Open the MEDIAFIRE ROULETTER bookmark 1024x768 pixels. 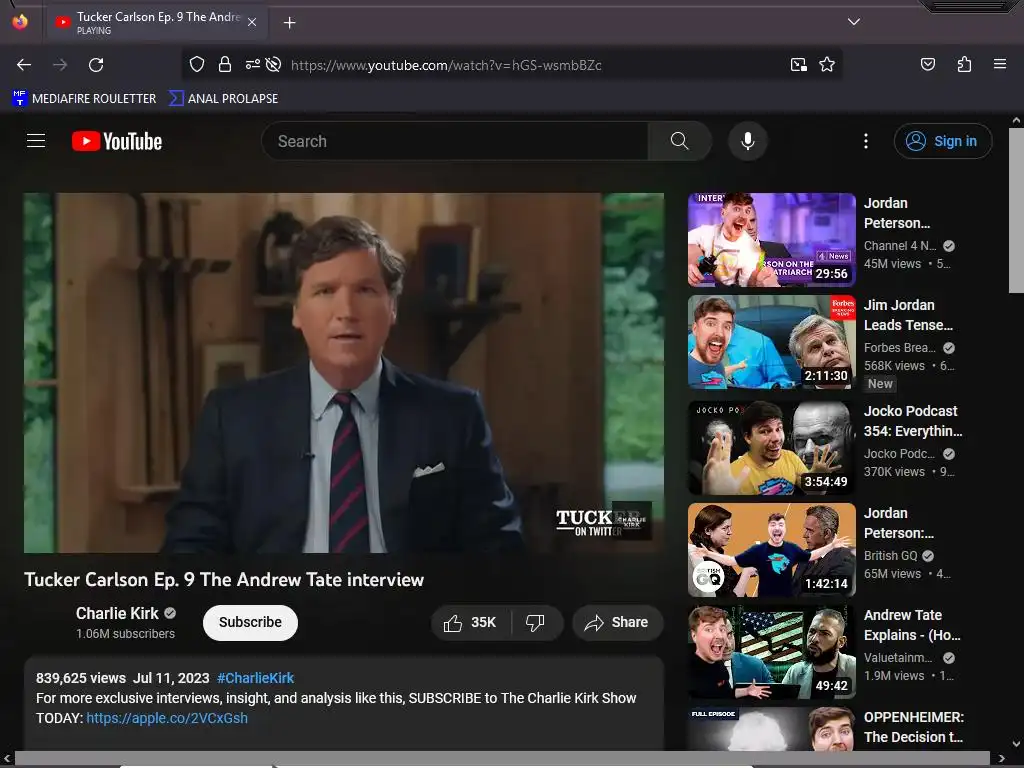coord(84,99)
